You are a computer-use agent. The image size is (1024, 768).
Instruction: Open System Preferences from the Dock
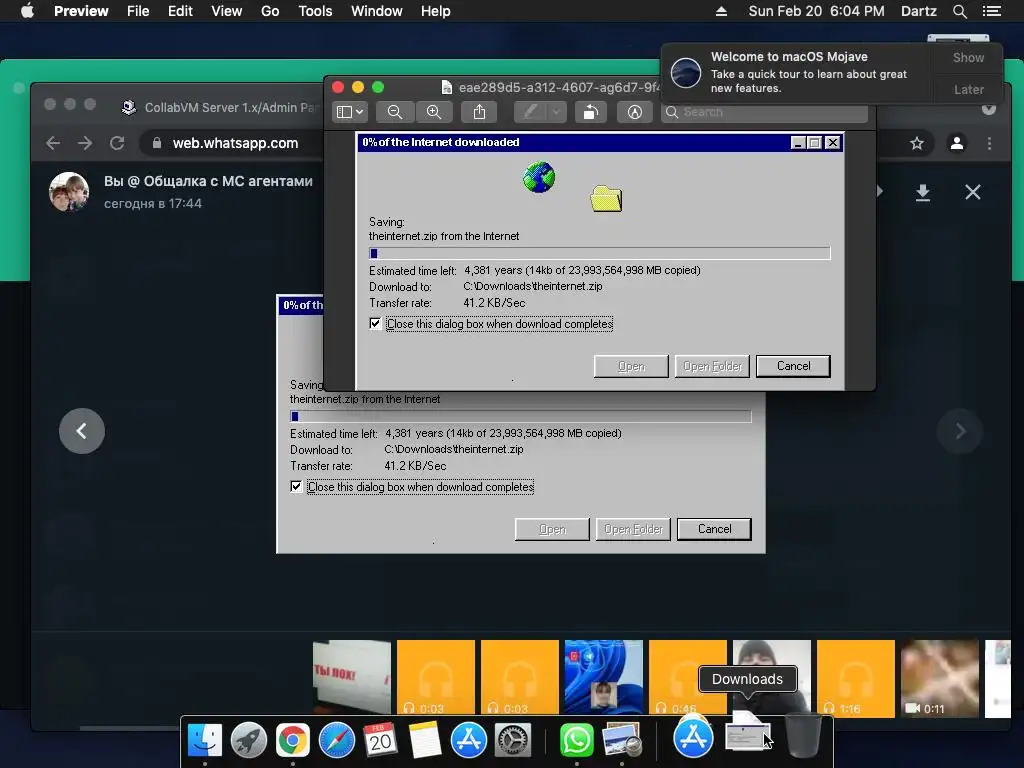[513, 740]
